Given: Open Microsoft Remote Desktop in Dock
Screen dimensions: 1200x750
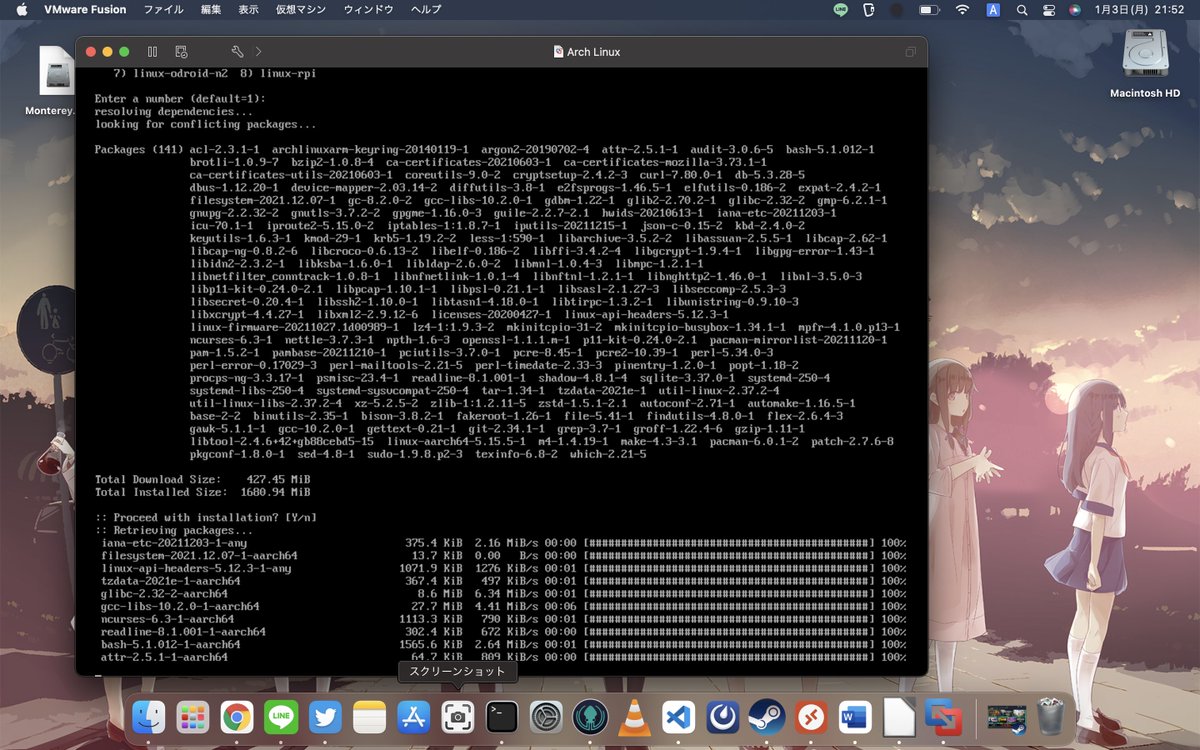Looking at the screenshot, I should (x=811, y=716).
